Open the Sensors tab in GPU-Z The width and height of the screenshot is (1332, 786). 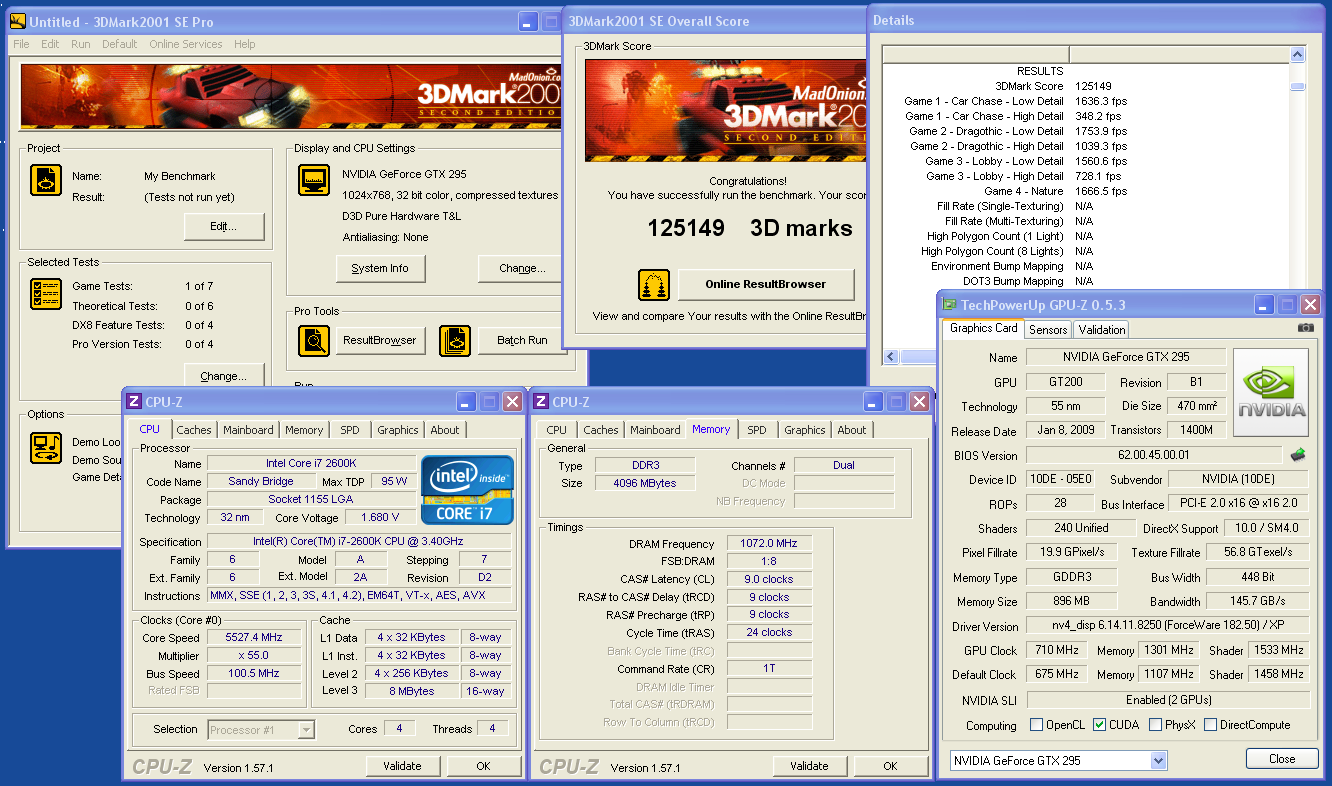1048,329
